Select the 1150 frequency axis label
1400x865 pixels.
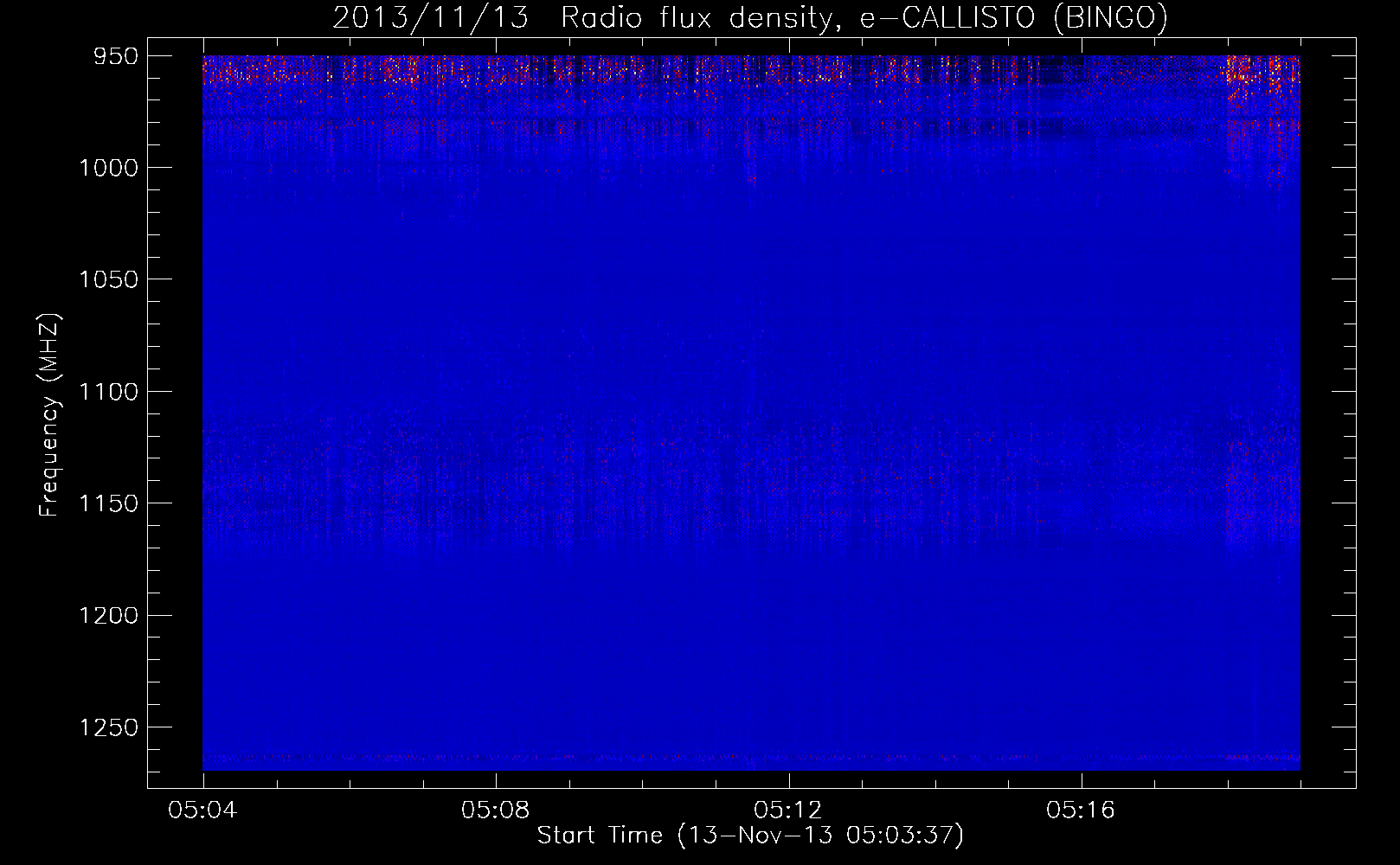(x=108, y=503)
